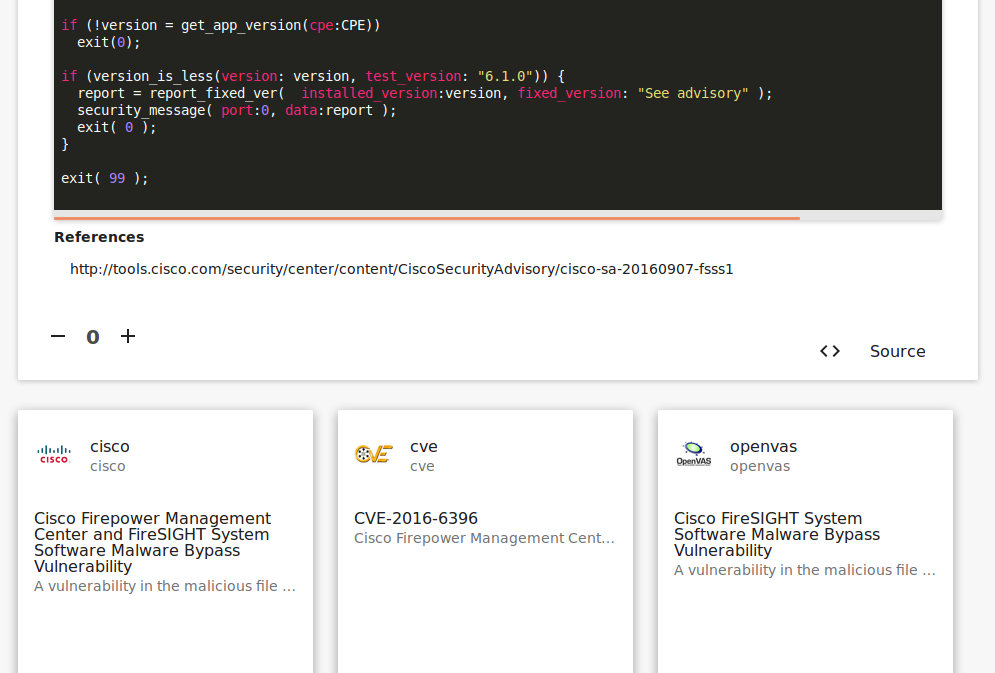Click the 'security_message( port:0, data:report )' line
Screen dimensions: 995x673
237,110
